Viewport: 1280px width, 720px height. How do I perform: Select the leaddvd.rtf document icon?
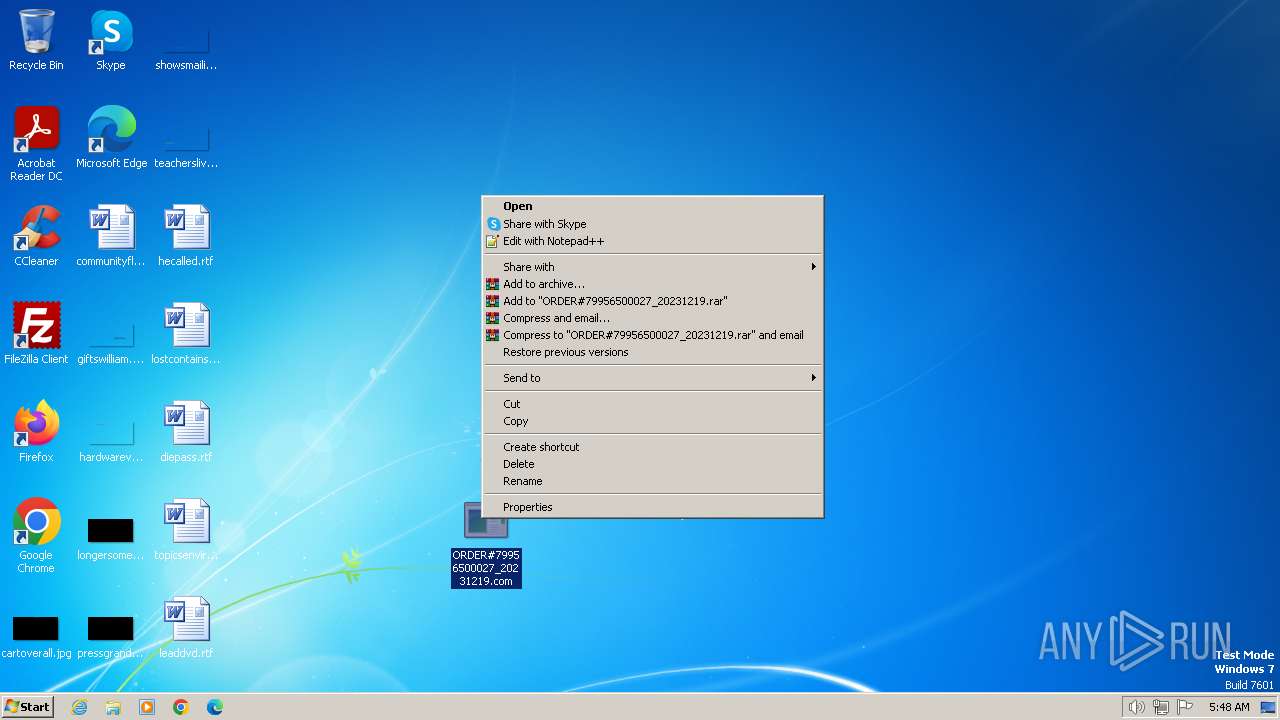coord(186,628)
